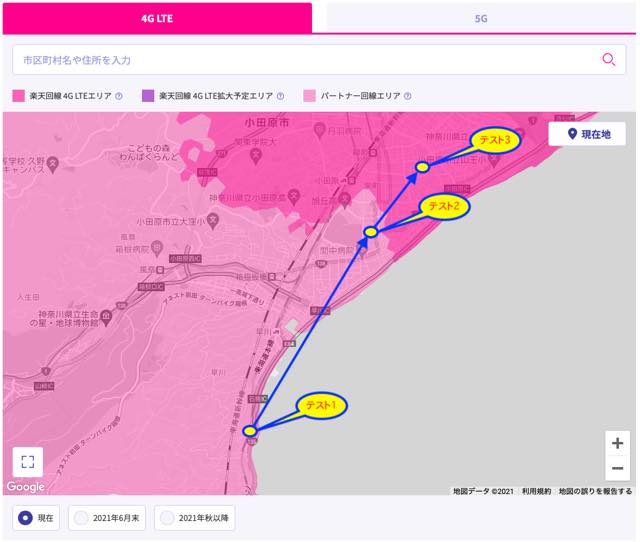Click the 神奈川県立生命の星・地球博物館 museum marker
Image resolution: width=640 pixels, height=542 pixels.
[x=106, y=316]
